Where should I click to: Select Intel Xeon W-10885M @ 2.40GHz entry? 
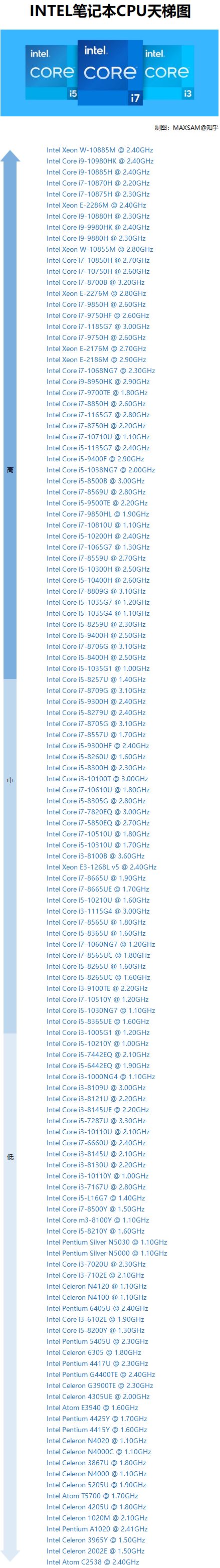coord(100,150)
